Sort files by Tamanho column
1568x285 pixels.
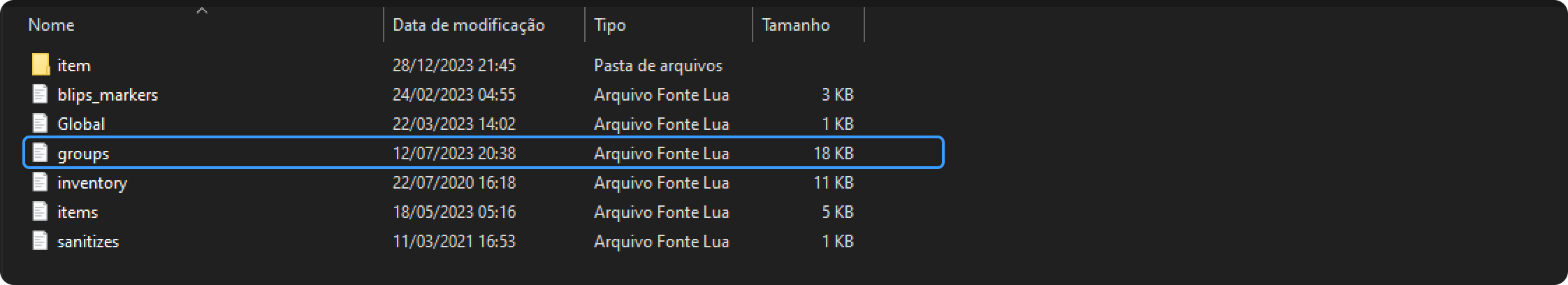tap(795, 25)
